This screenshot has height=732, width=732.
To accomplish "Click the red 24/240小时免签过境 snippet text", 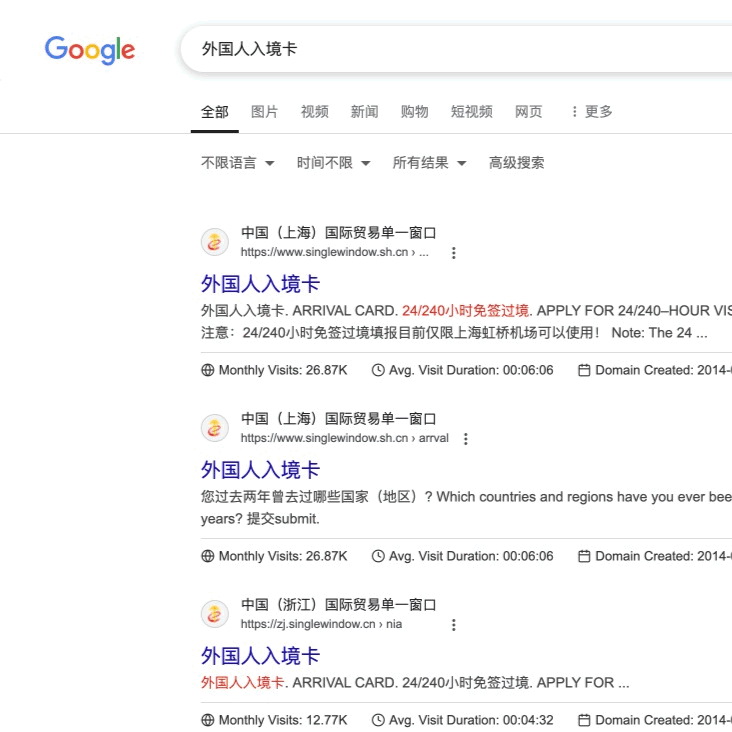I will point(465,311).
